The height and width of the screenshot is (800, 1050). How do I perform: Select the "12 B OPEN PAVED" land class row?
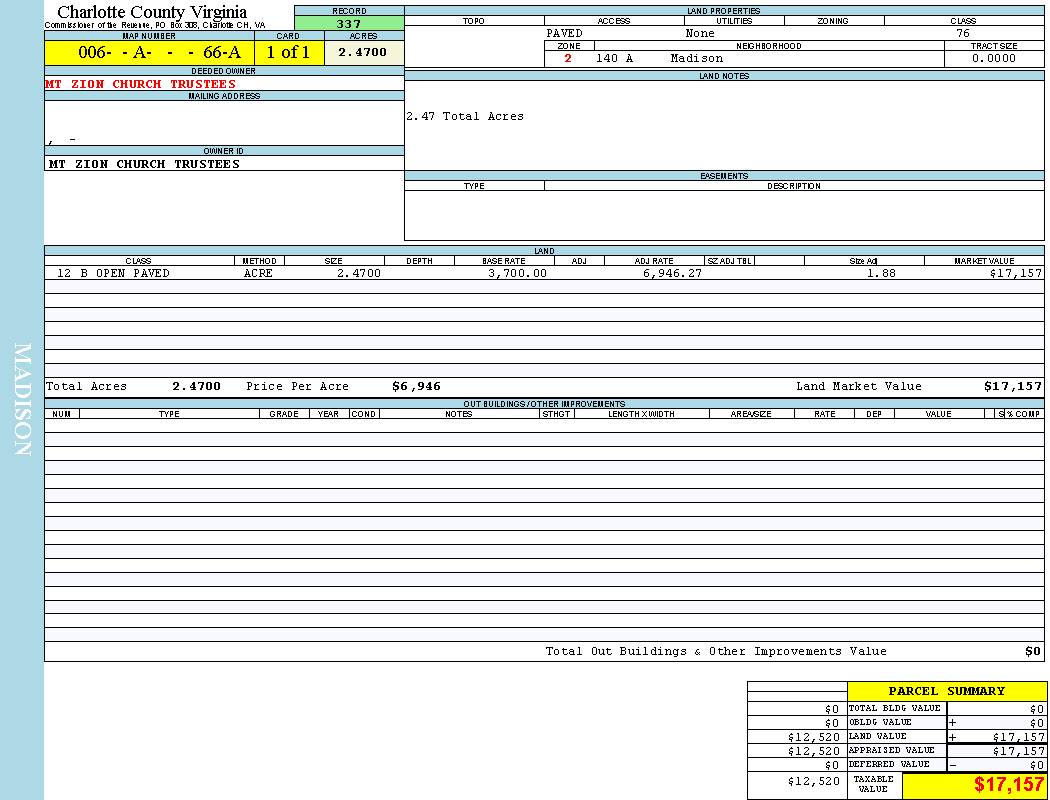pos(113,273)
